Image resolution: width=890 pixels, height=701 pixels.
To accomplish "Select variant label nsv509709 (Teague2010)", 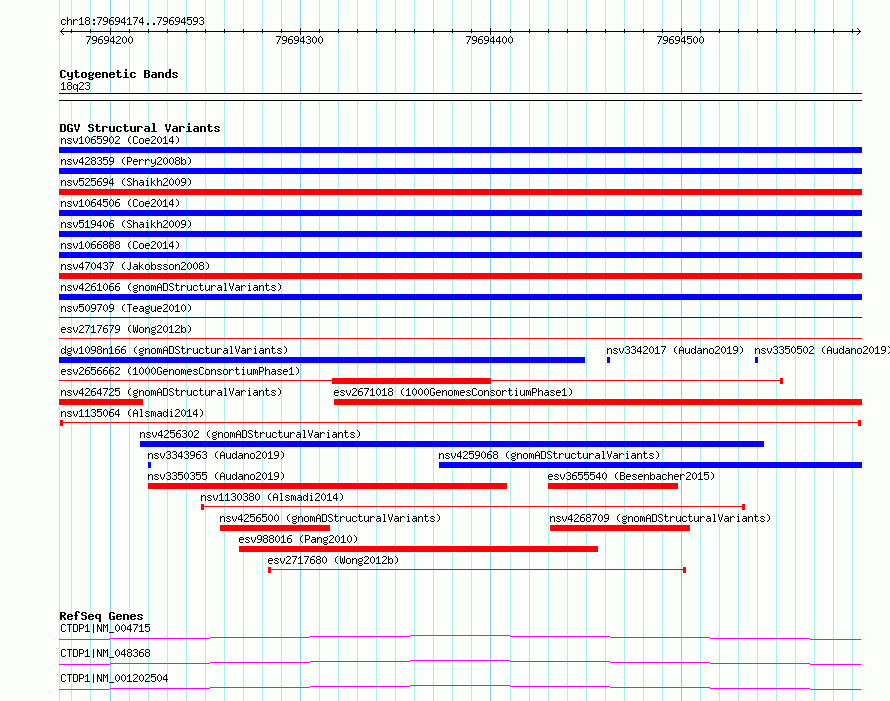I will [x=126, y=308].
